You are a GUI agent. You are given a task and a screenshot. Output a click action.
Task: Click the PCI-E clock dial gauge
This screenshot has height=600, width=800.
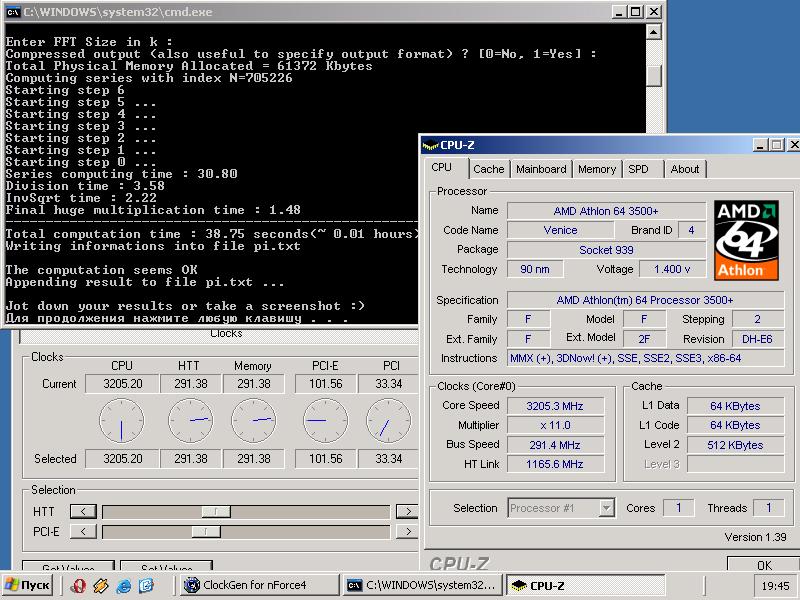click(x=326, y=421)
